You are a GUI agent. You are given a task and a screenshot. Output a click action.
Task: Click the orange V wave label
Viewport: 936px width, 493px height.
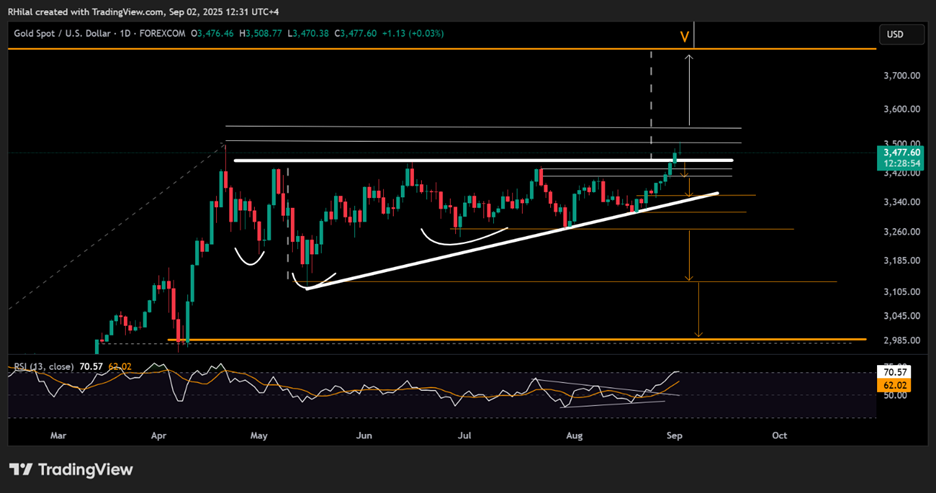(x=685, y=37)
